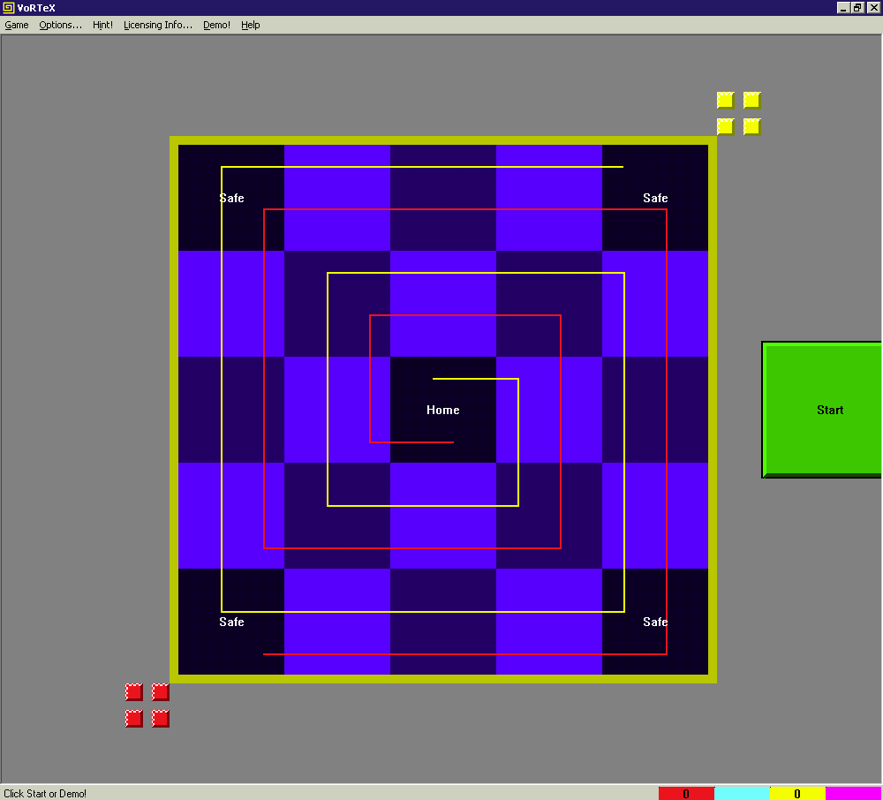Open Licensing Info from the menu bar

coord(156,25)
